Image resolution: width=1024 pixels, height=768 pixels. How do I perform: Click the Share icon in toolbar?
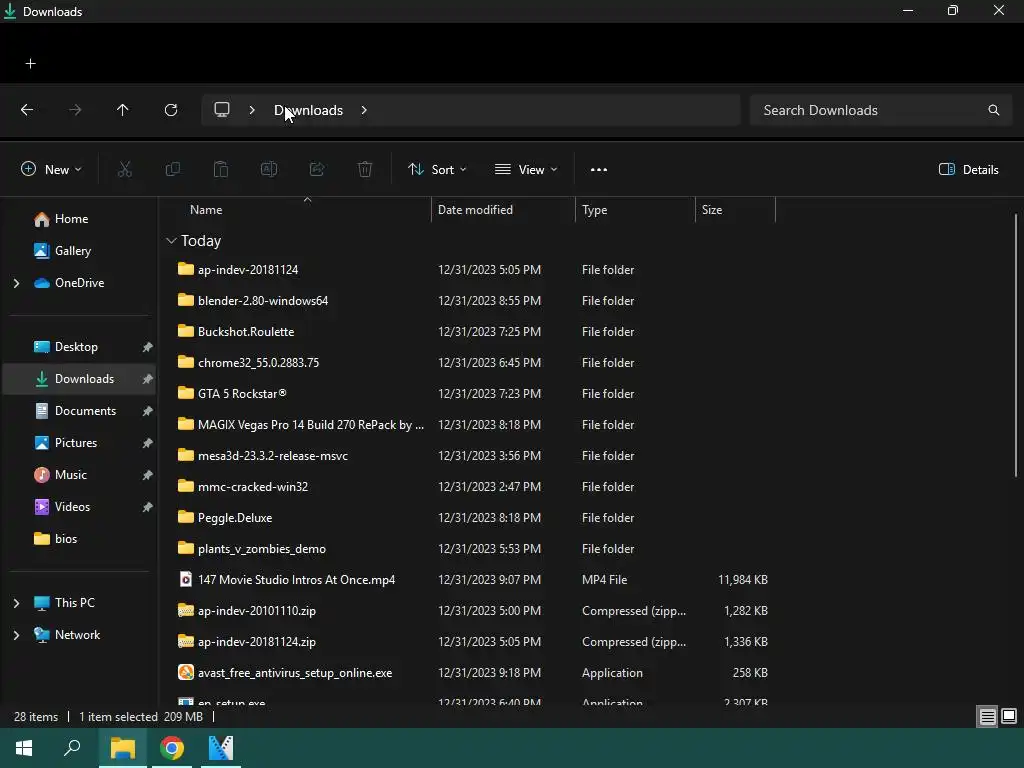(x=317, y=170)
